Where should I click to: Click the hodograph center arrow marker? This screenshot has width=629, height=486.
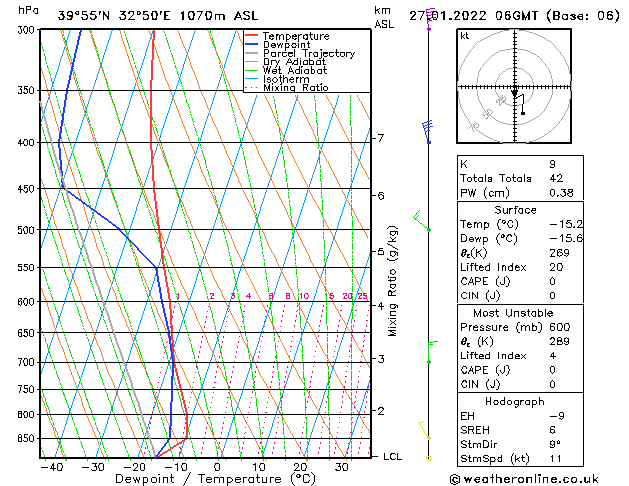point(515,93)
